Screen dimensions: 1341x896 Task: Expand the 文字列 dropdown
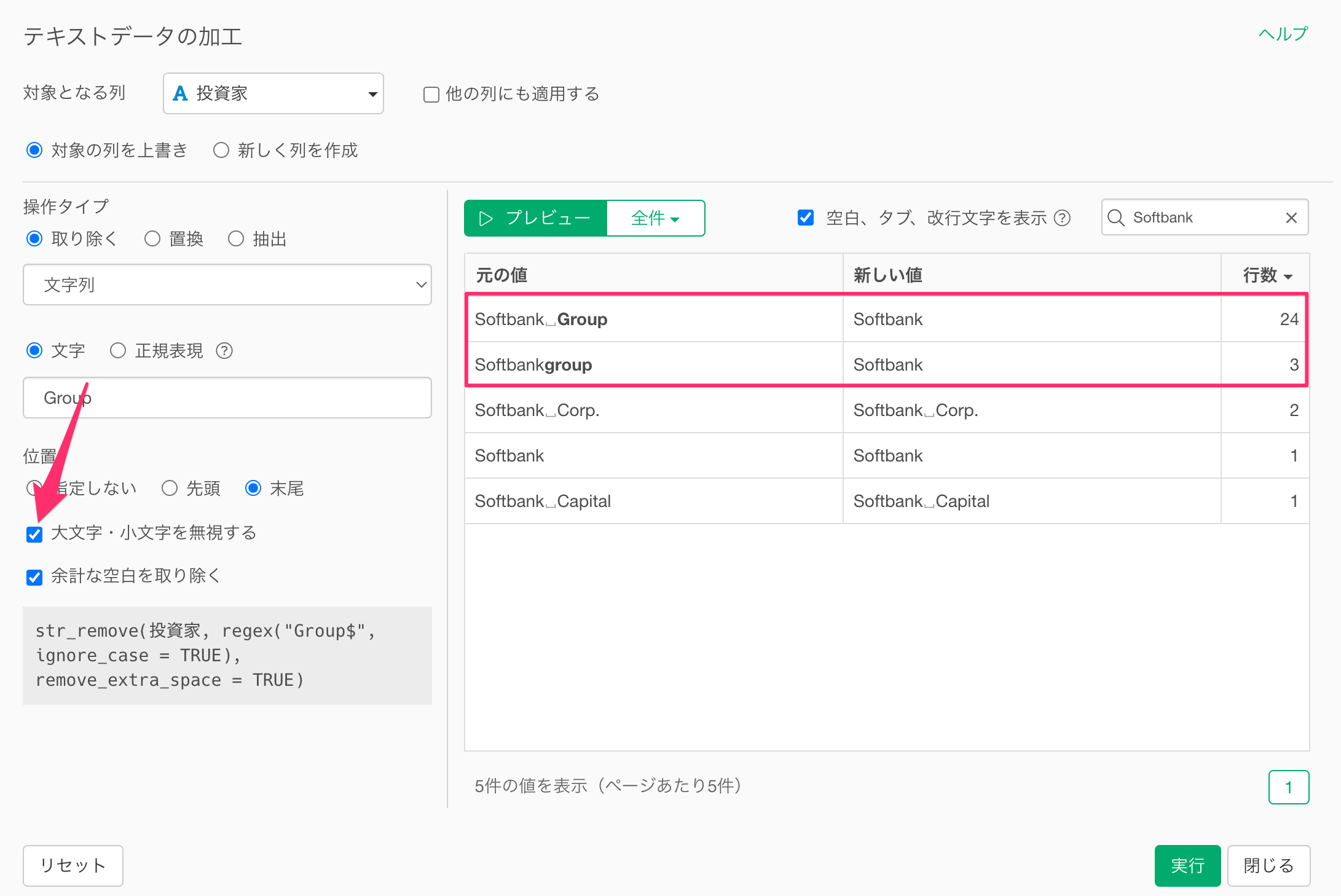(x=227, y=285)
